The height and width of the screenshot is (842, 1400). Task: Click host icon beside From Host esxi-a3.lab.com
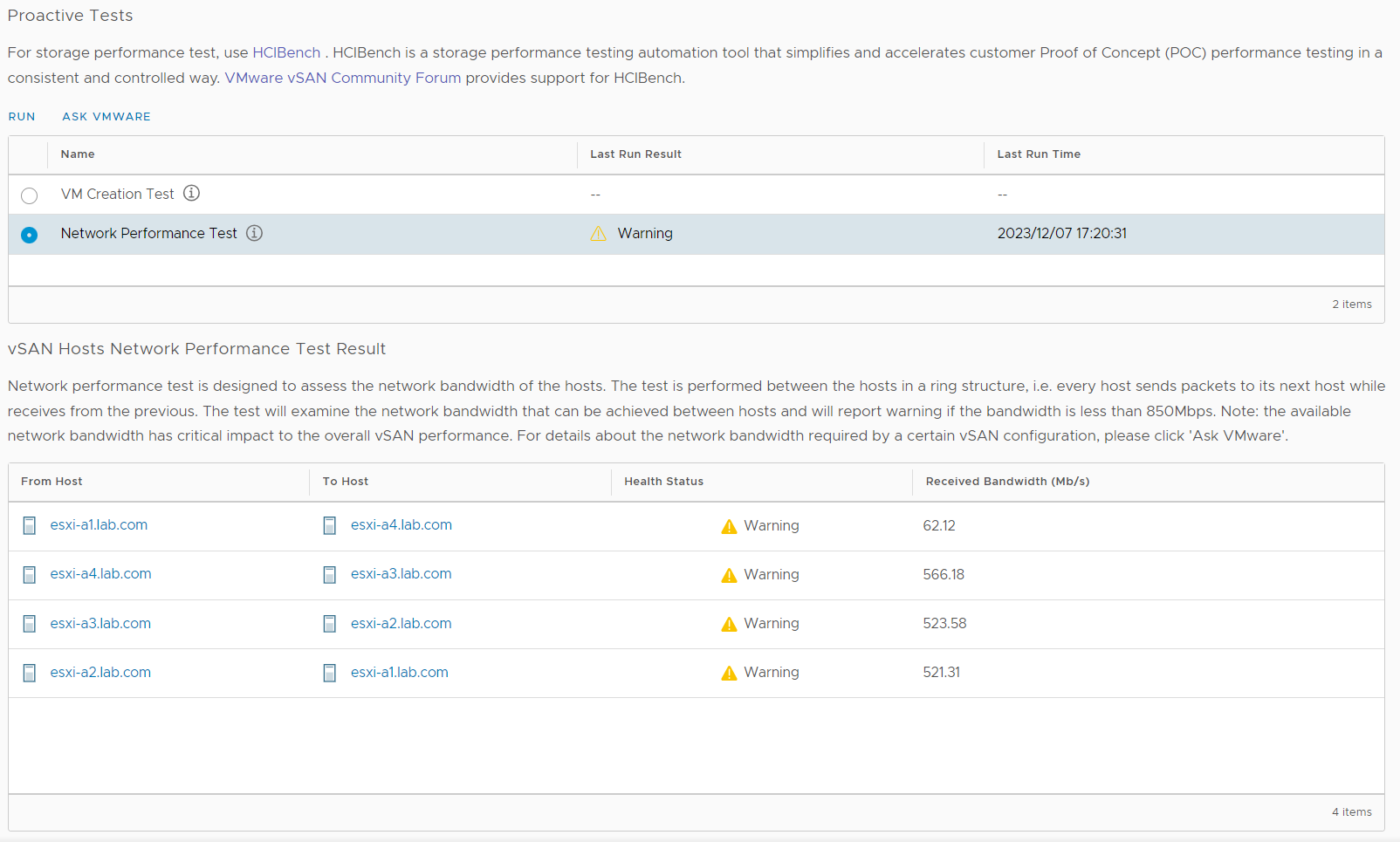30,624
